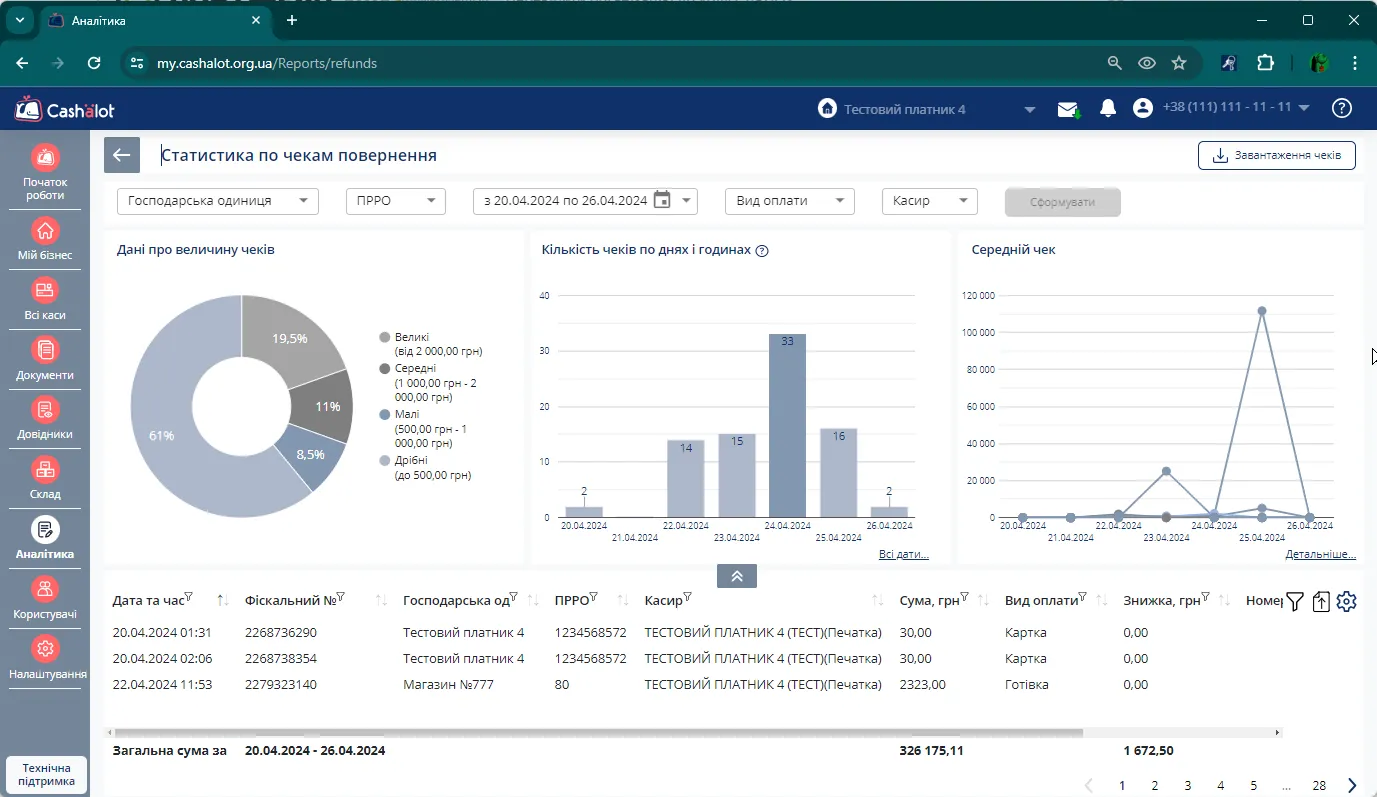Open the Вид оплати dropdown

point(790,201)
